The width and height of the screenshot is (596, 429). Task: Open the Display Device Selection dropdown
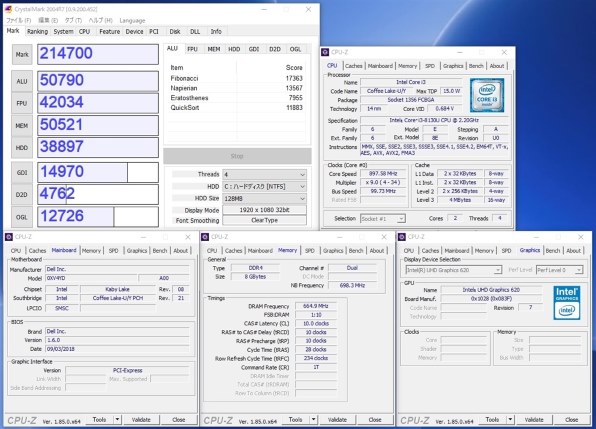pos(453,270)
